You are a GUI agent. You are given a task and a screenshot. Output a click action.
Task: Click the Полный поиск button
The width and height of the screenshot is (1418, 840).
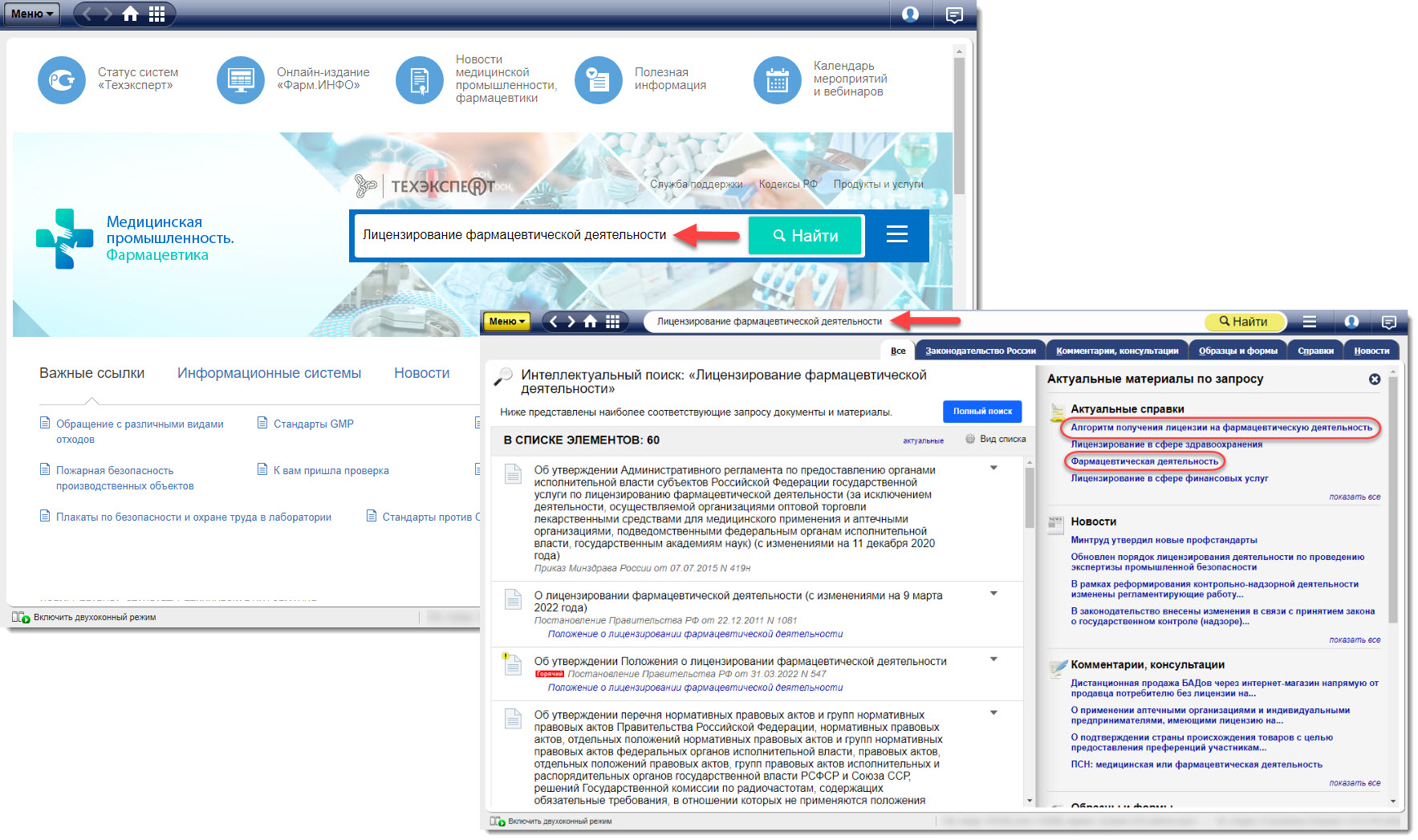982,411
